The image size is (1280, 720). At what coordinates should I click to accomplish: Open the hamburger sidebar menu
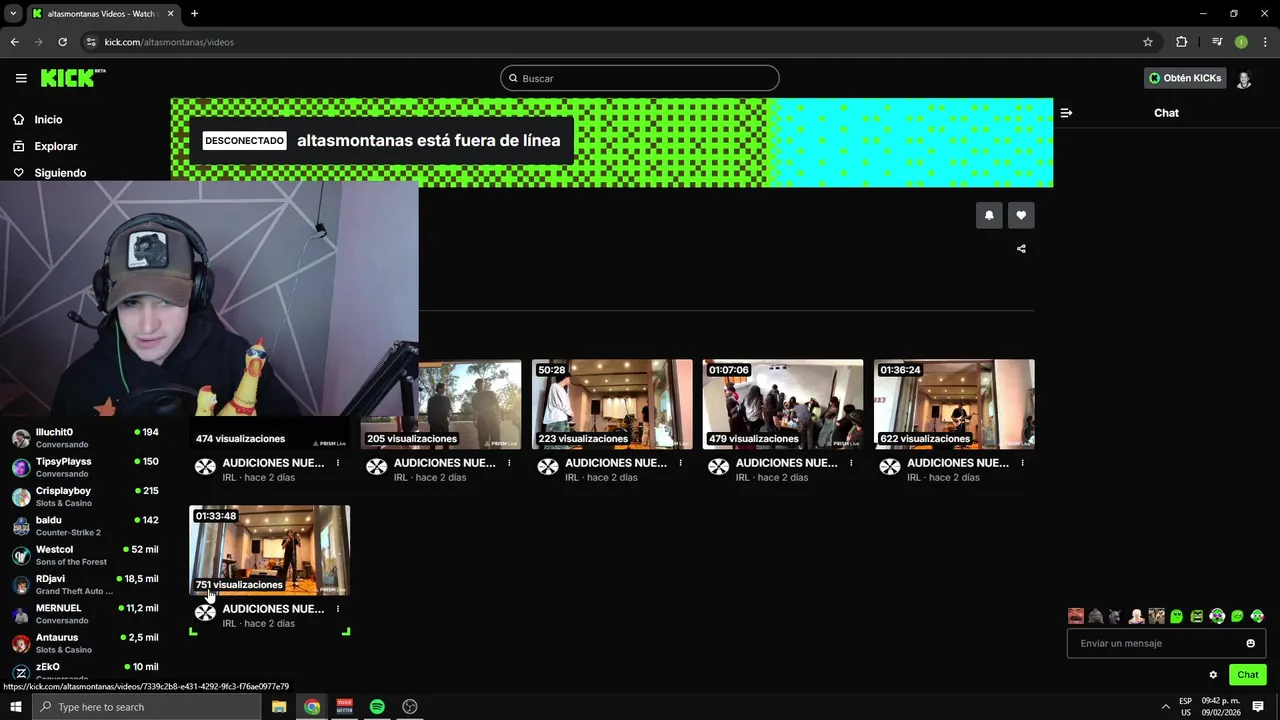click(x=21, y=78)
